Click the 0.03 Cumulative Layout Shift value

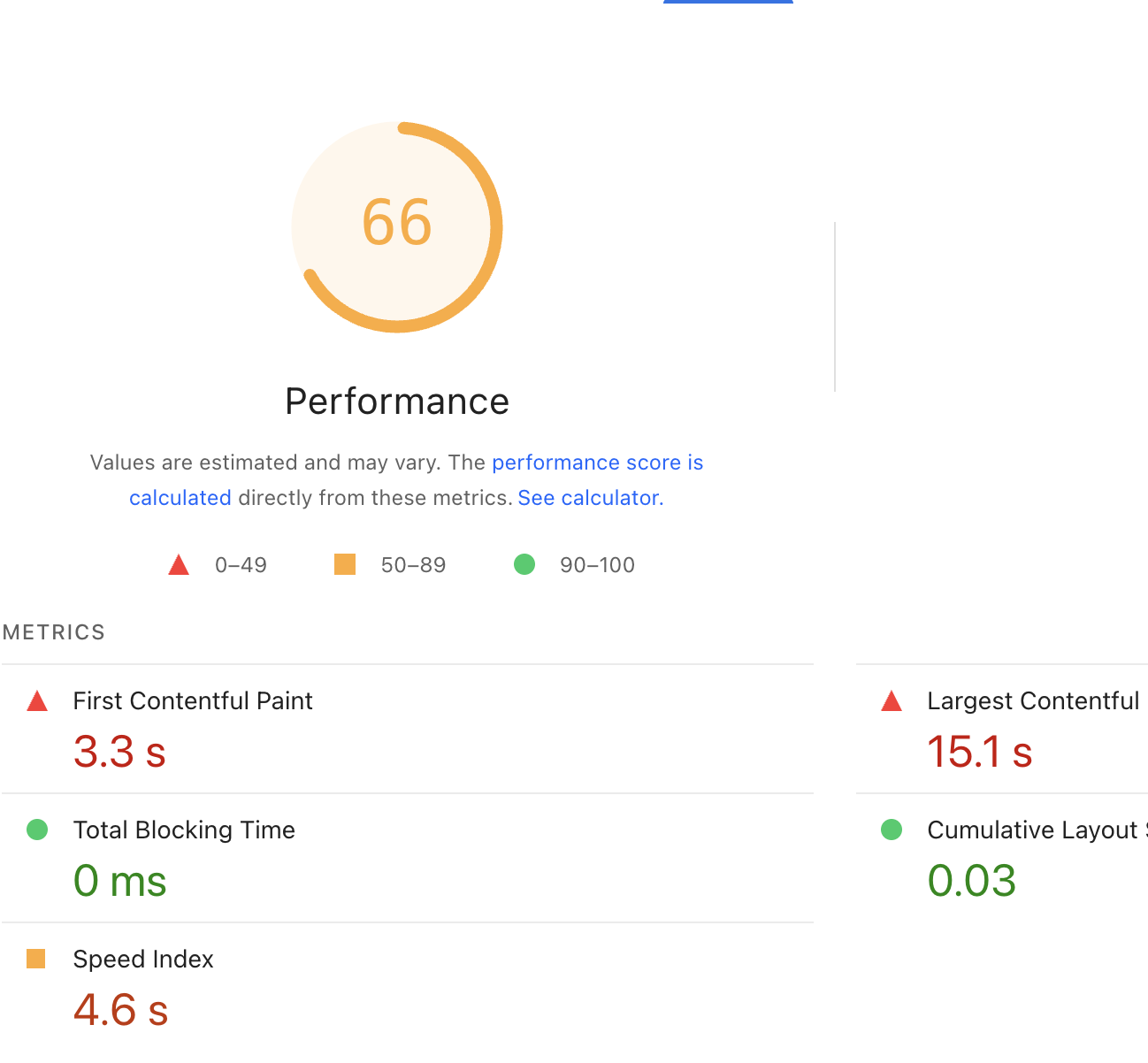pyautogui.click(x=971, y=881)
